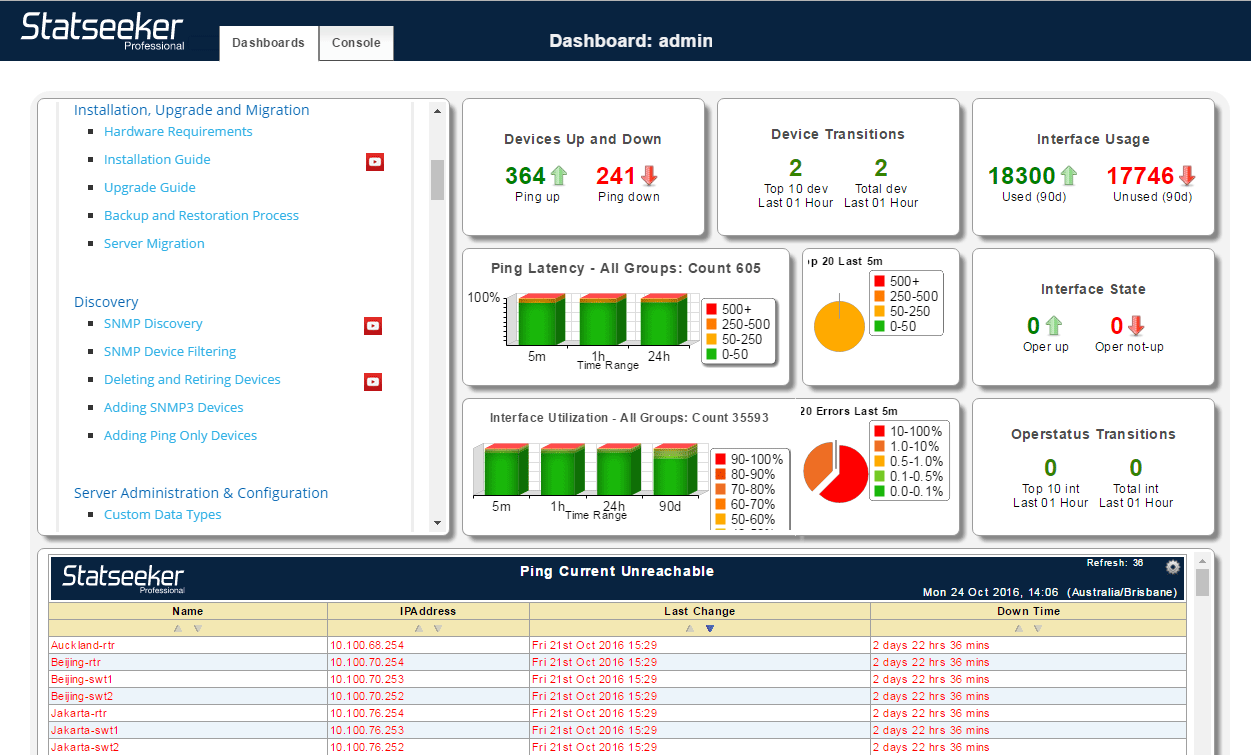Switch to the Console tab
The width and height of the screenshot is (1251, 755).
[x=356, y=43]
